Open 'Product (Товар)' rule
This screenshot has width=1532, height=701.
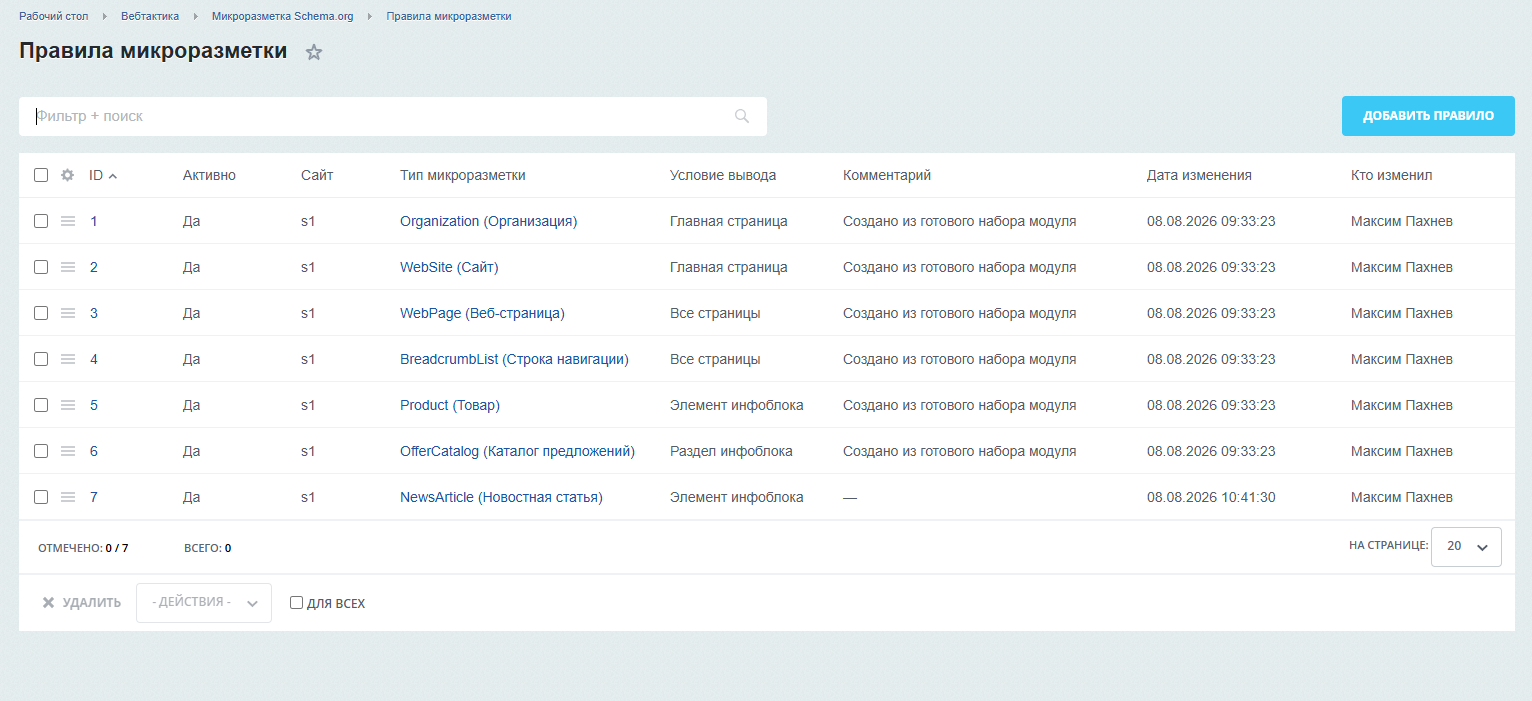click(x=450, y=405)
